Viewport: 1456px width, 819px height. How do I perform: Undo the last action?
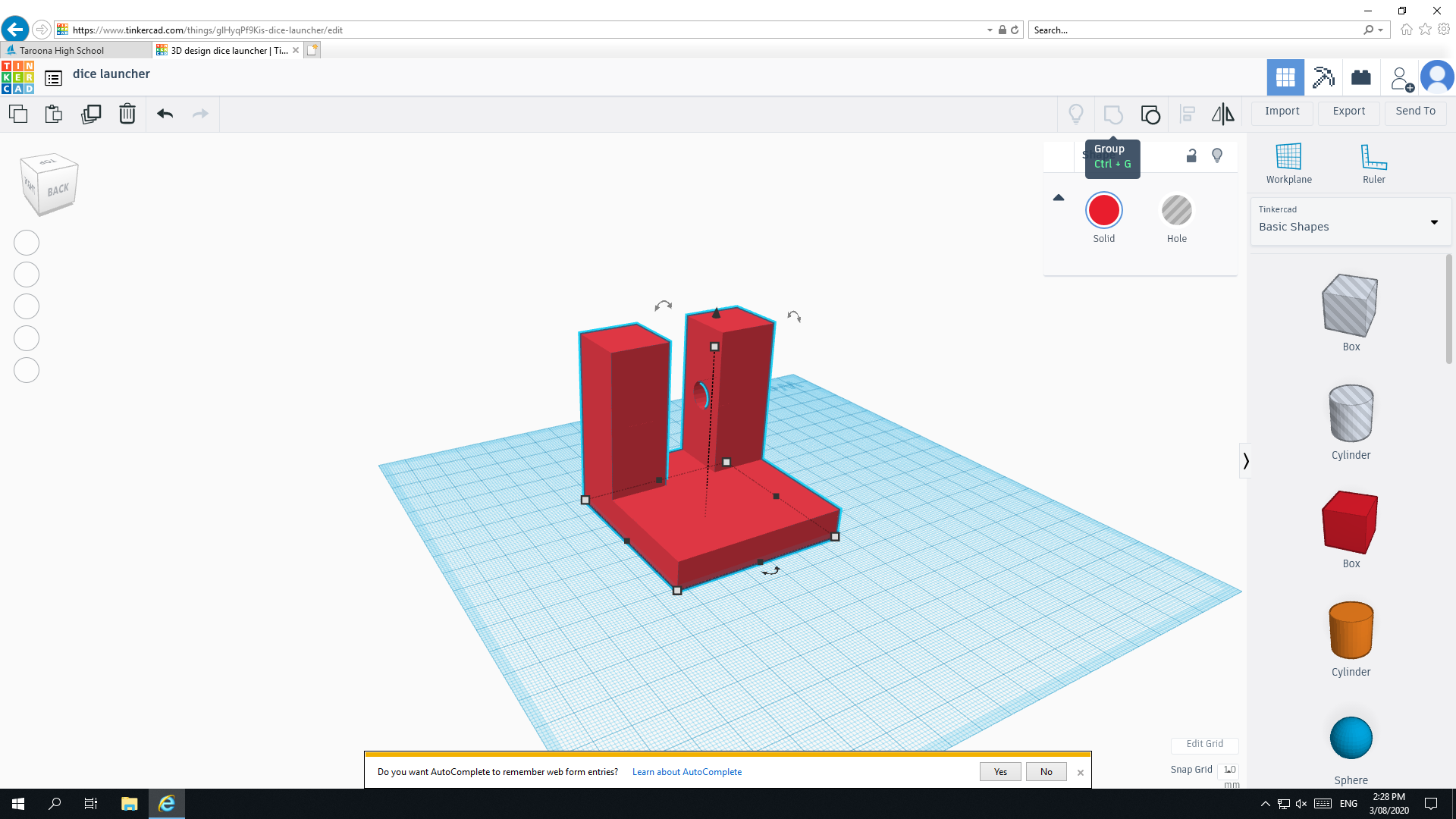click(165, 114)
